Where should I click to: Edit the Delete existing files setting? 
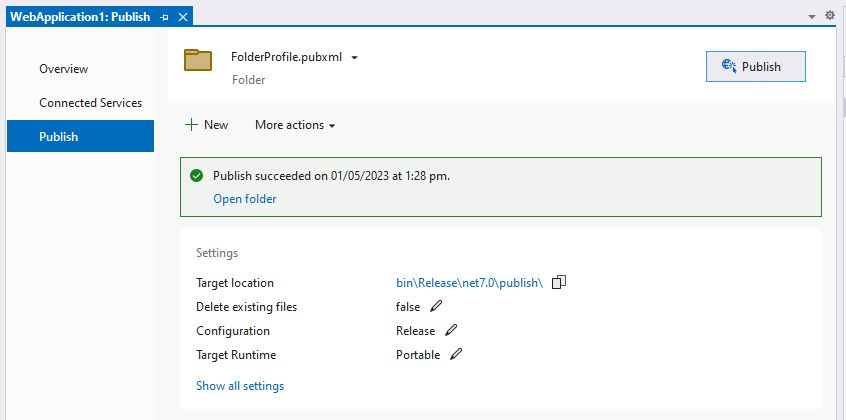pyautogui.click(x=436, y=306)
